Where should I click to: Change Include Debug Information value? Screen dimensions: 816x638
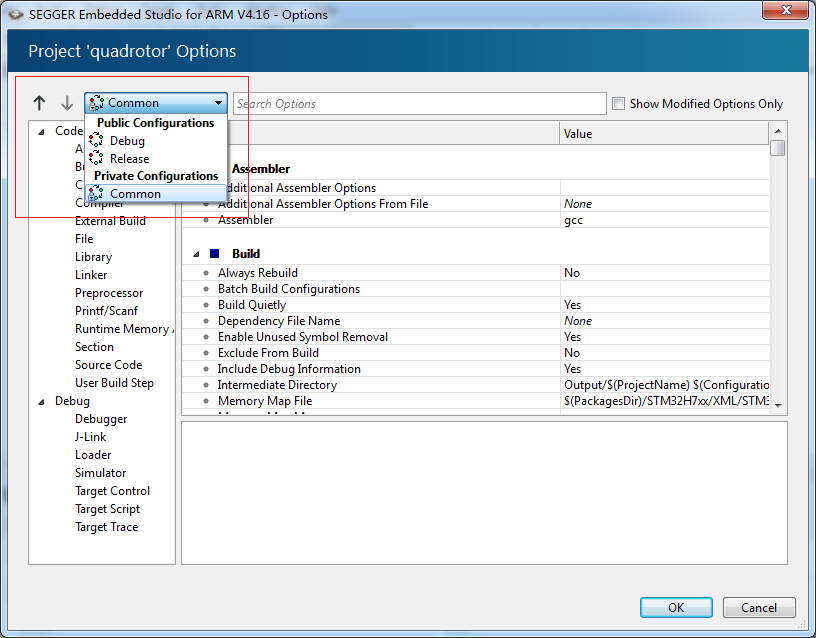pos(665,369)
